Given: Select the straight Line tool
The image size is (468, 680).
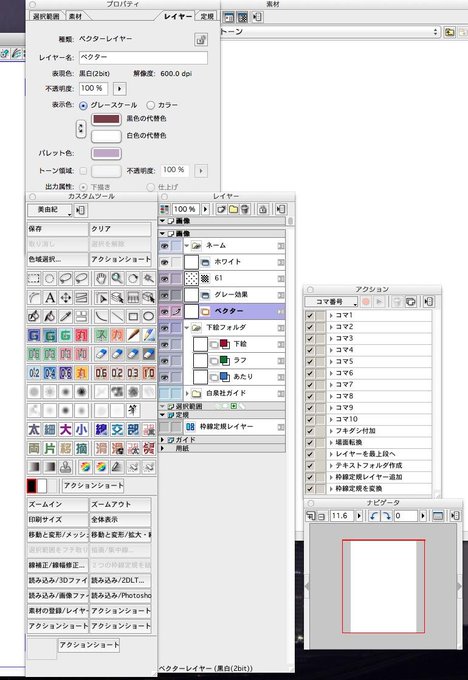Looking at the screenshot, I should (117, 316).
